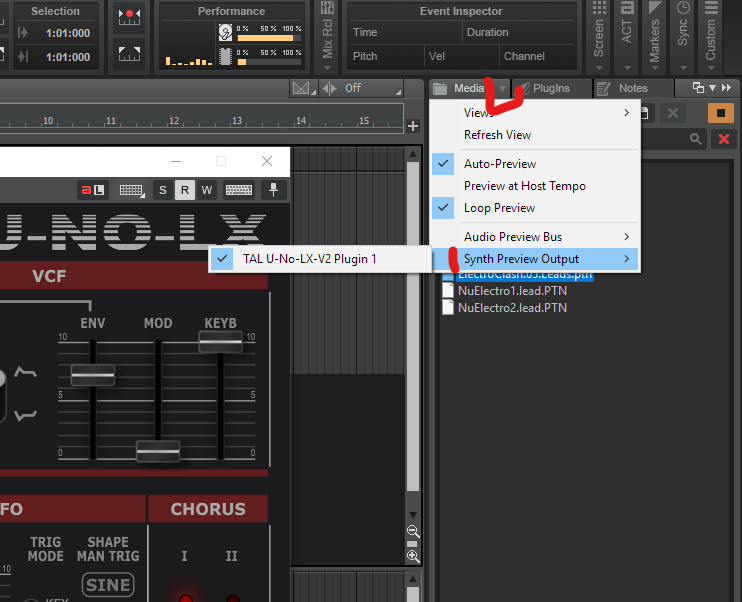Click the Sync module clock icon

[683, 7]
